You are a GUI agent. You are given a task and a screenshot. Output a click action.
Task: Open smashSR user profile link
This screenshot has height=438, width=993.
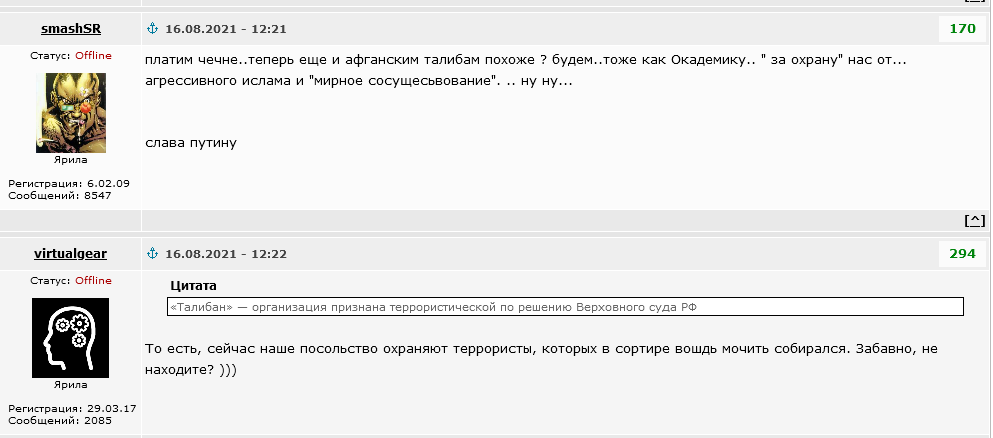(x=70, y=29)
